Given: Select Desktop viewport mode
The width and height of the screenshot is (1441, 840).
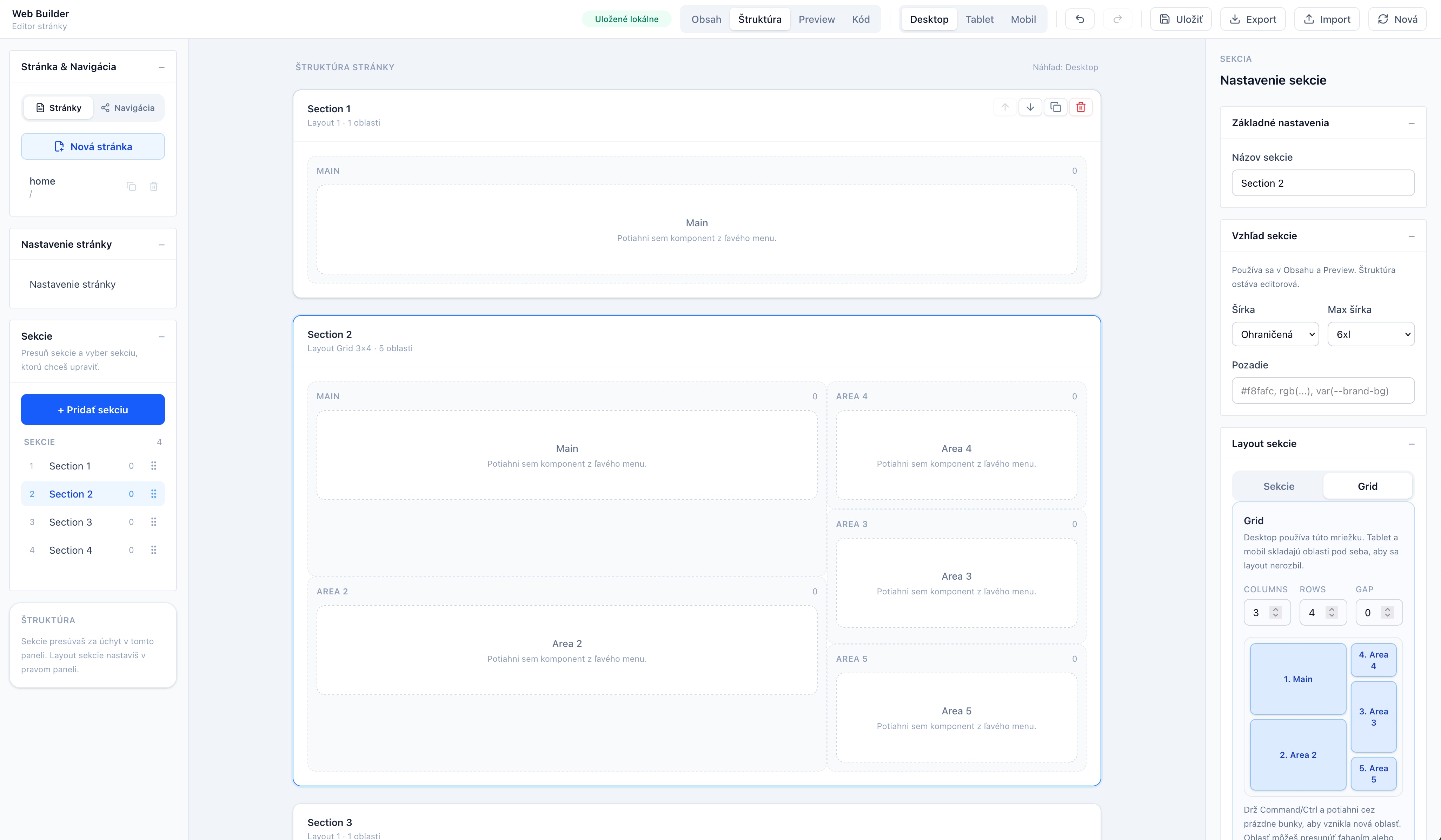Looking at the screenshot, I should (x=929, y=19).
